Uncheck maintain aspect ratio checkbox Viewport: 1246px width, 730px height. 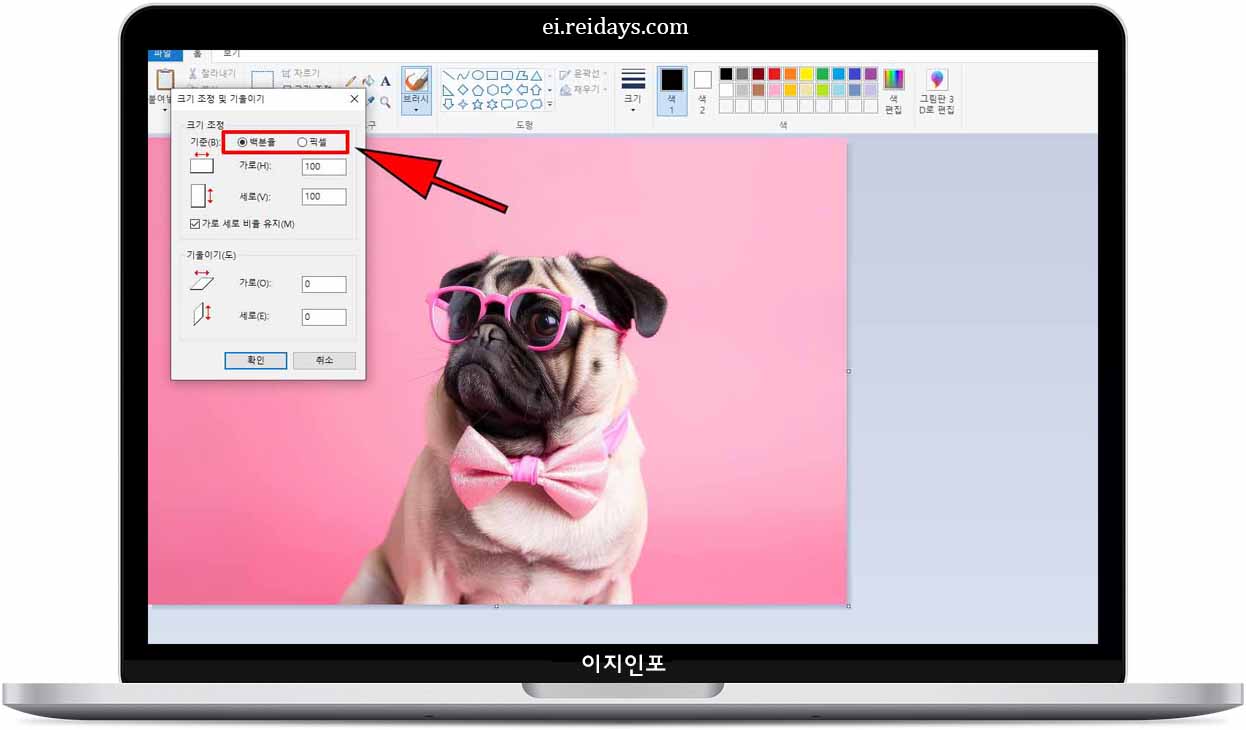[x=193, y=223]
